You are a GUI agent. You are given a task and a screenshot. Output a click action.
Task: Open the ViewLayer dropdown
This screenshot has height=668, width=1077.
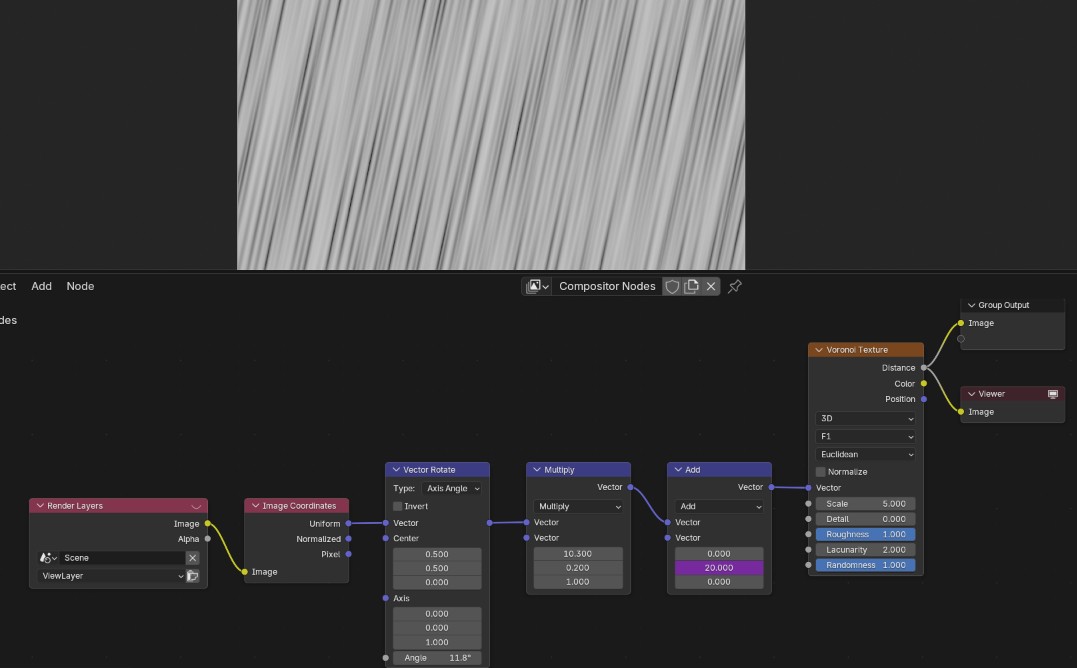click(111, 576)
